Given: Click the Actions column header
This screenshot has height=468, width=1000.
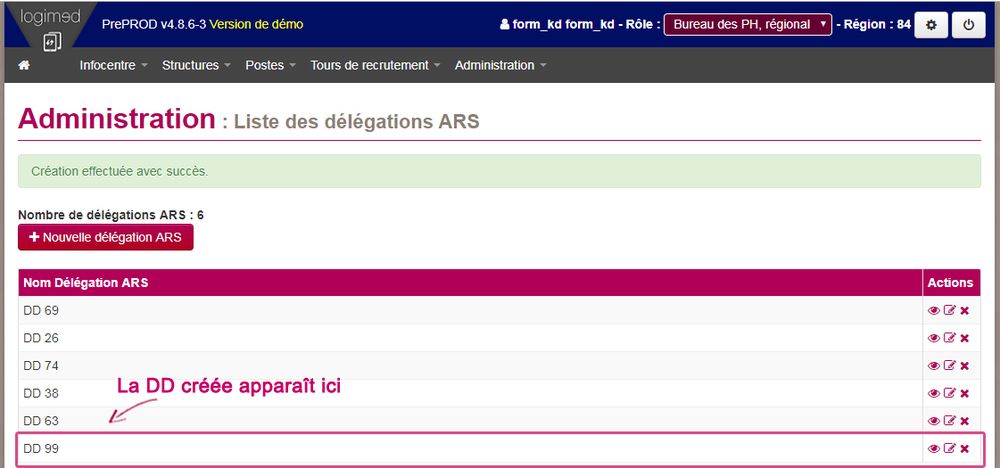Looking at the screenshot, I should click(950, 282).
